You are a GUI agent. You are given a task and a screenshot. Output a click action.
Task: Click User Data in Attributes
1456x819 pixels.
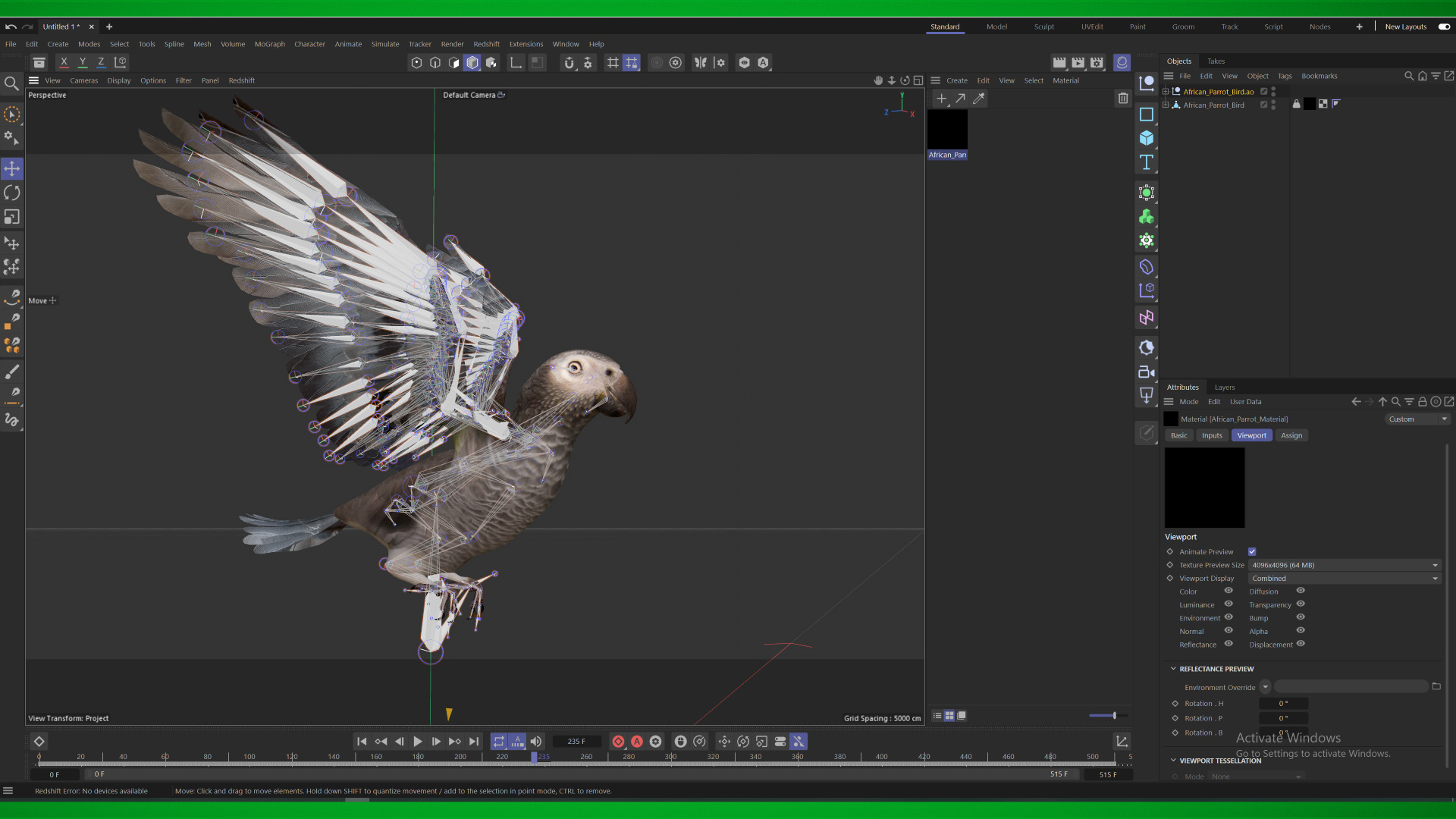(x=1245, y=402)
